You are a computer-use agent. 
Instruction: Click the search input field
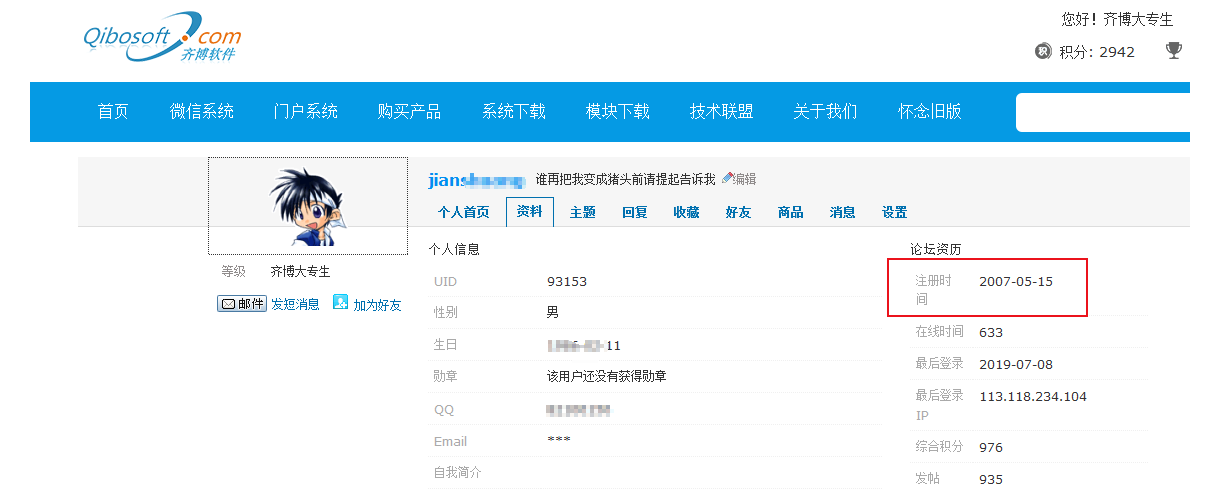(1102, 112)
